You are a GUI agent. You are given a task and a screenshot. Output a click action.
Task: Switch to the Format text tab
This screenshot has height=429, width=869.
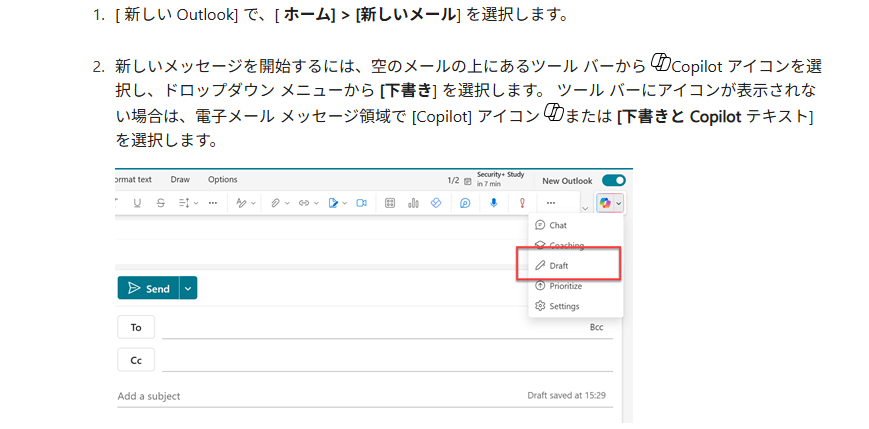[133, 180]
